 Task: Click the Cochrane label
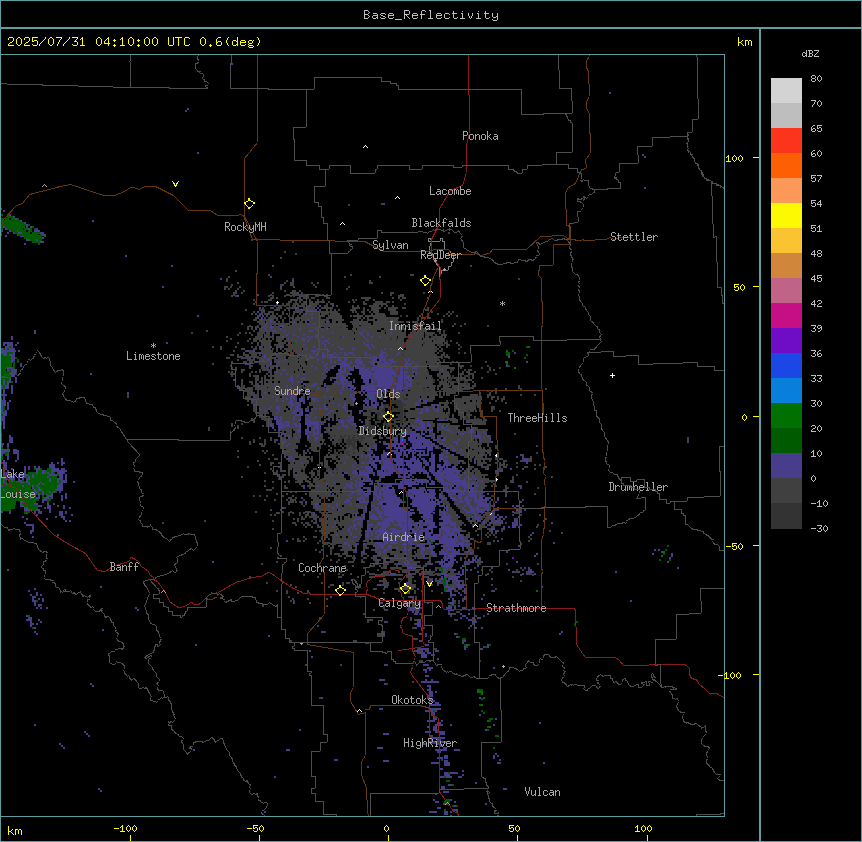tap(322, 568)
